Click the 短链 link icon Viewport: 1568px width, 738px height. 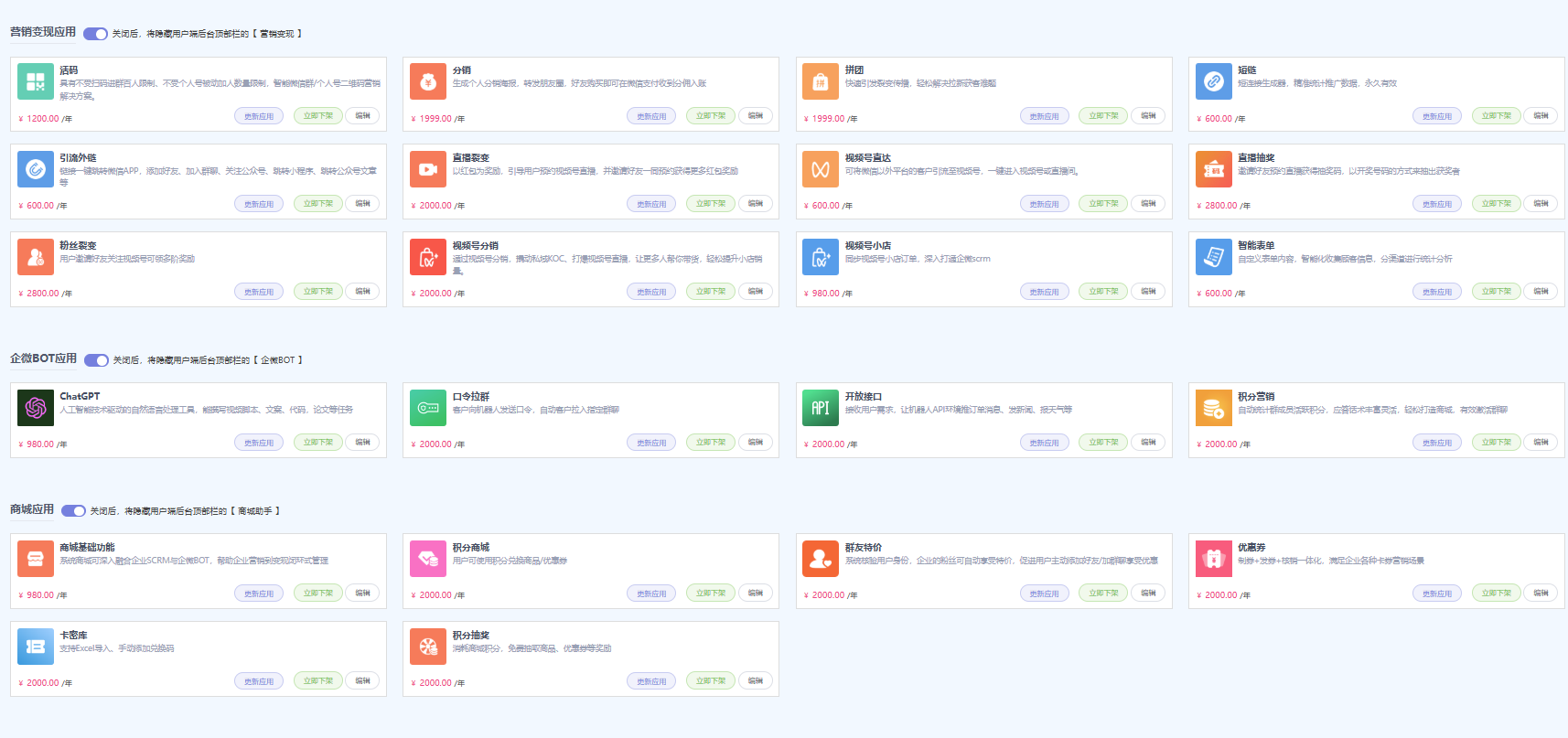pyautogui.click(x=1213, y=81)
